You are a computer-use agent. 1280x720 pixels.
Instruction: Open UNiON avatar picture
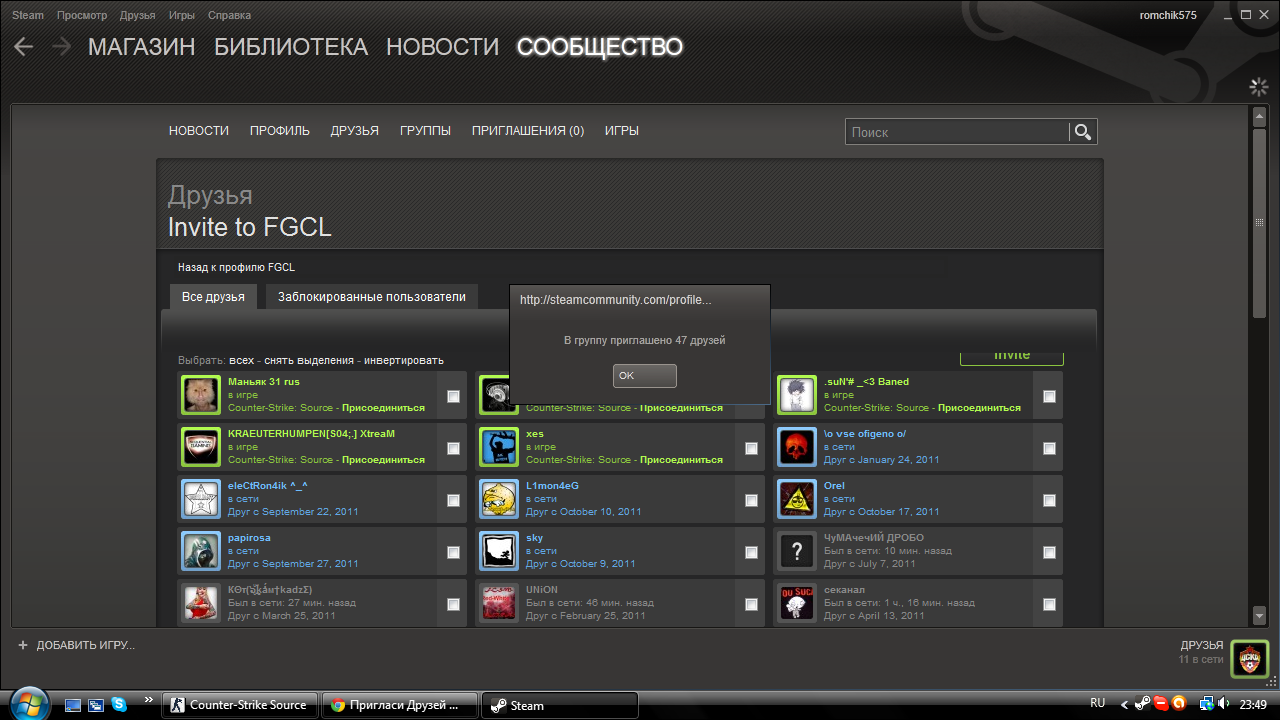point(499,603)
